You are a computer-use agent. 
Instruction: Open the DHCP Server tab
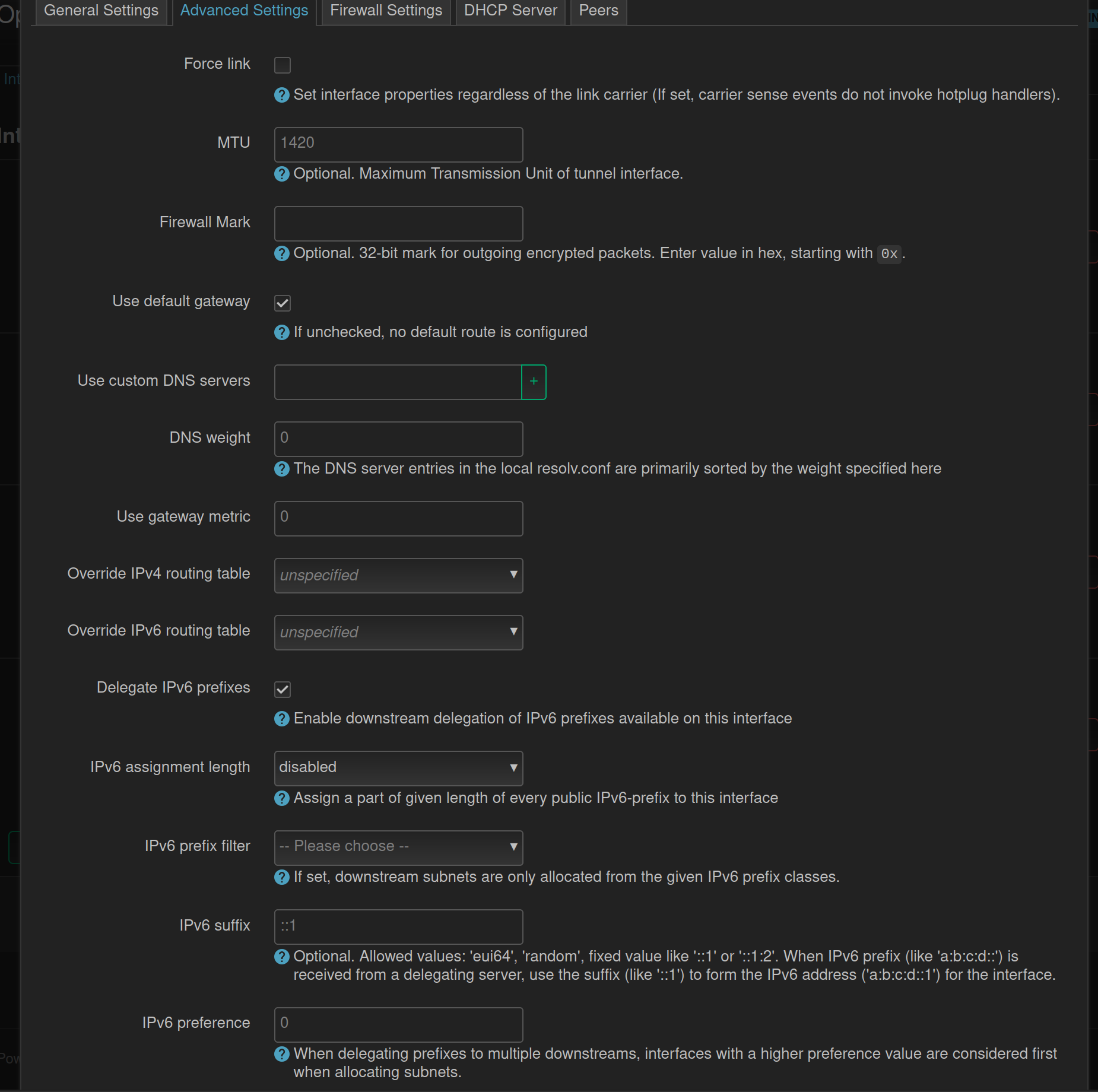click(510, 11)
